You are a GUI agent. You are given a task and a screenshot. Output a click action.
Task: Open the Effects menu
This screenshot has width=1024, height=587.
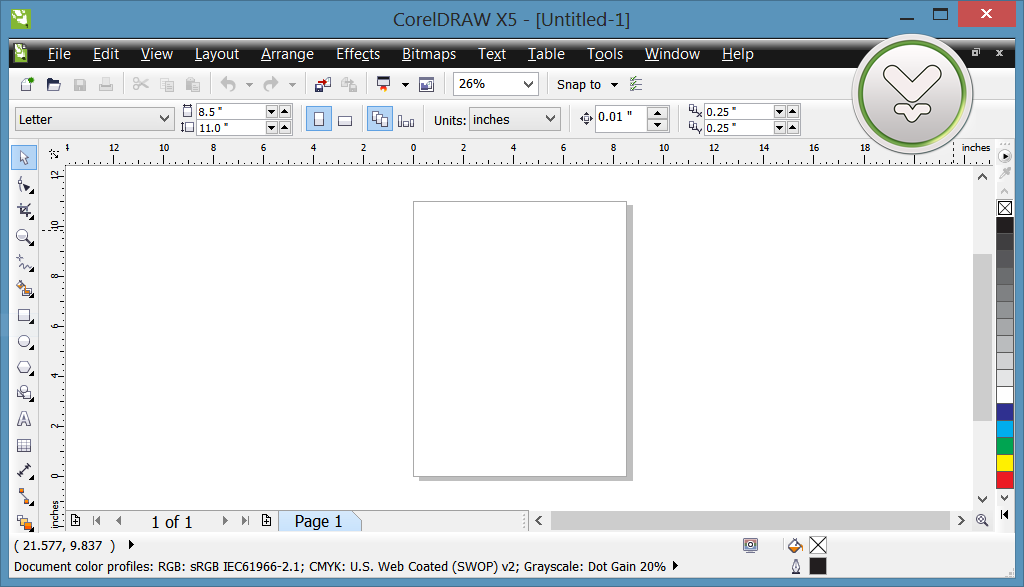pos(358,54)
